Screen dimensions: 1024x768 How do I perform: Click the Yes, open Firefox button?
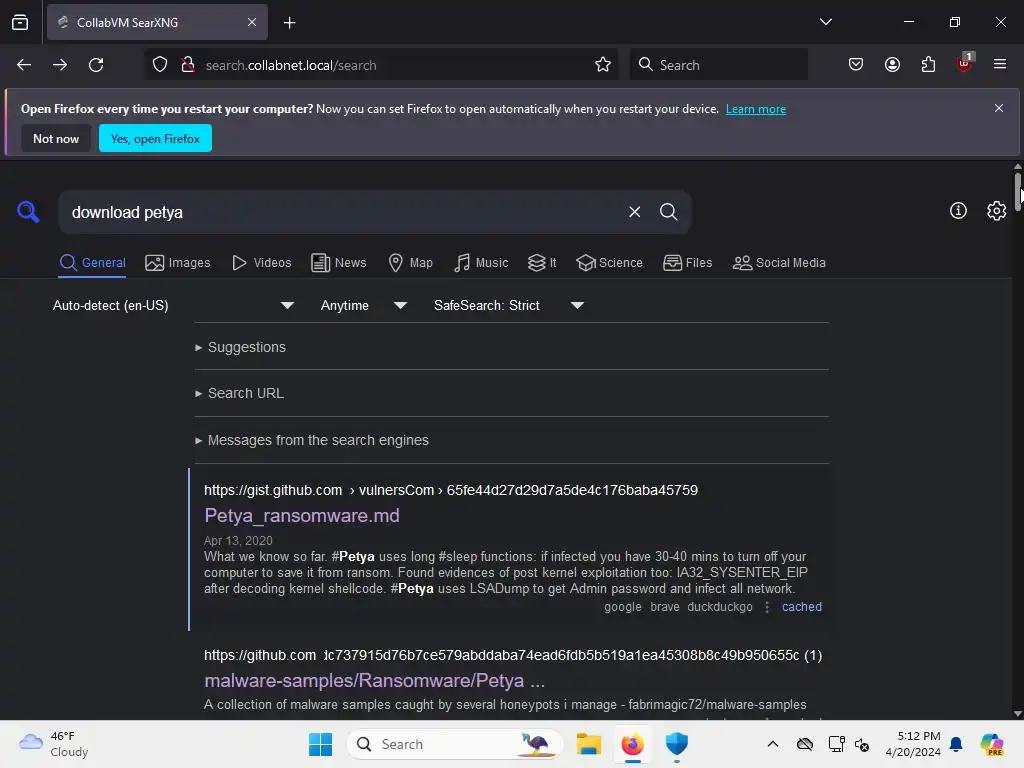point(155,138)
